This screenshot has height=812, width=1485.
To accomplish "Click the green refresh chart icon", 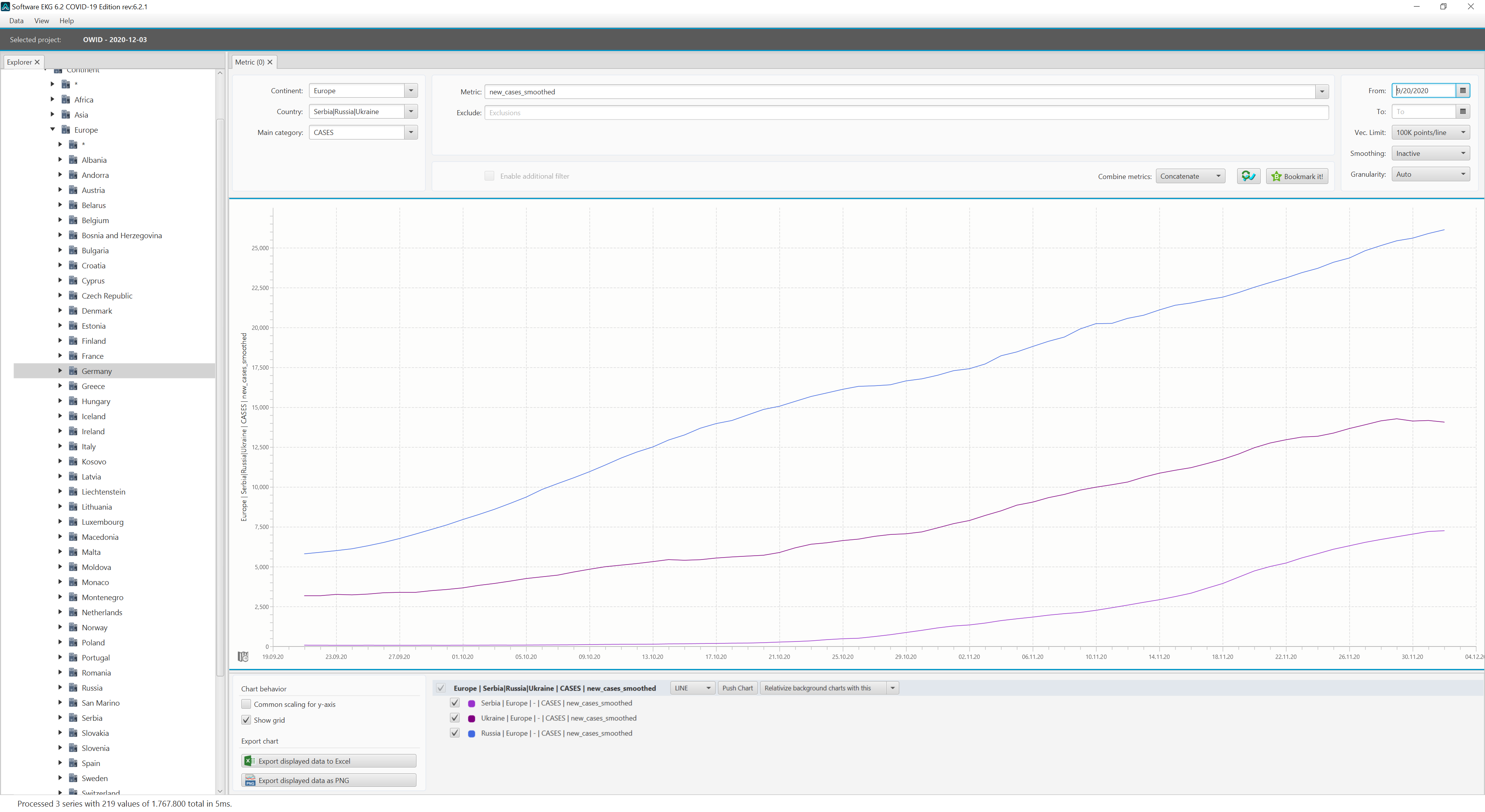I will (1248, 176).
